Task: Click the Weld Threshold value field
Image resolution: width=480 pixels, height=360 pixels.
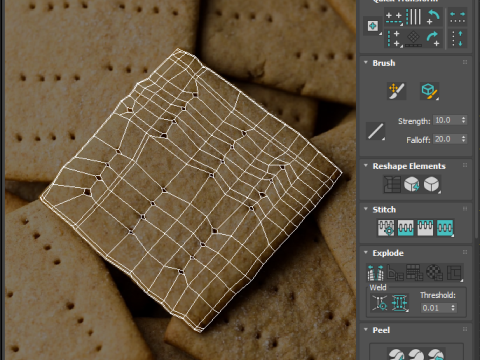Action: click(435, 308)
